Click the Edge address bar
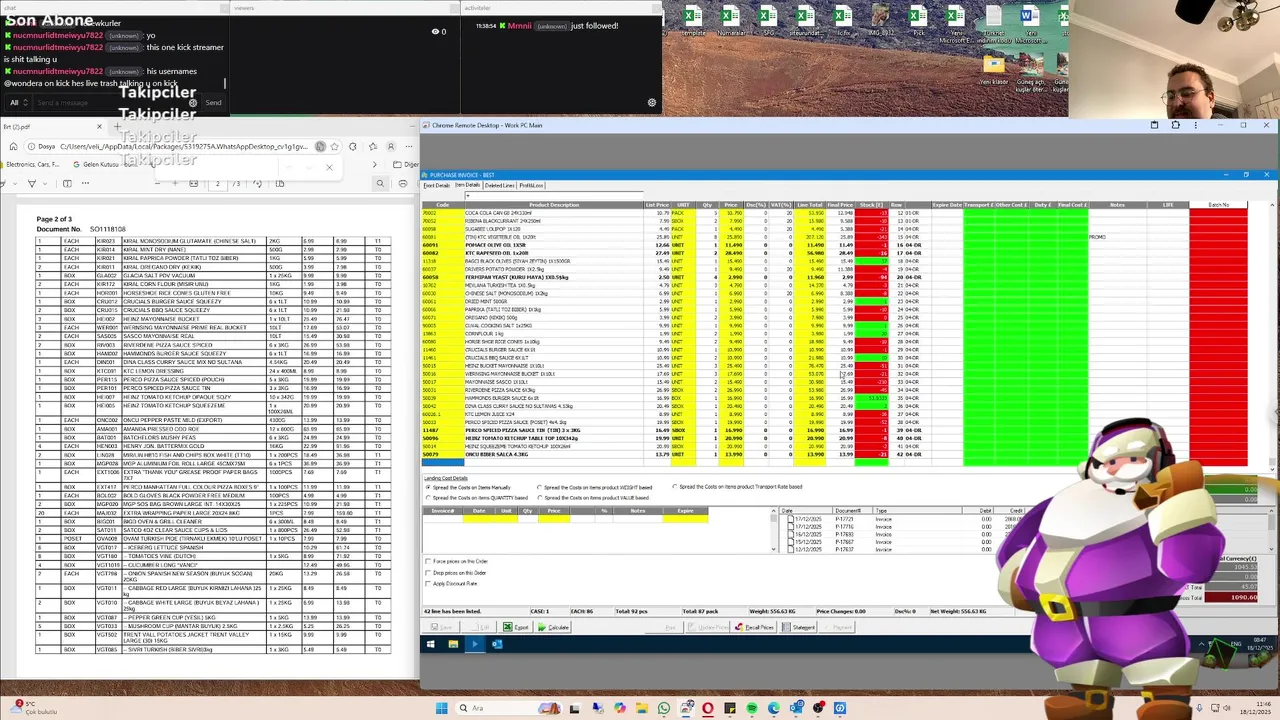 pyautogui.click(x=183, y=146)
